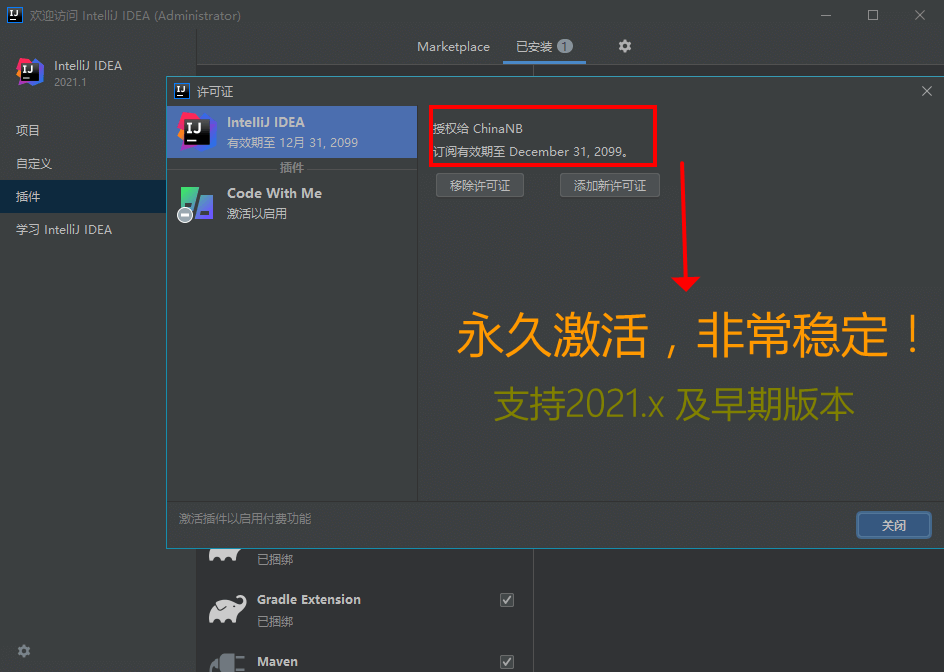Select the IntelliJ IDEA license entry icon
Viewport: 951px width, 672px height.
[195, 131]
